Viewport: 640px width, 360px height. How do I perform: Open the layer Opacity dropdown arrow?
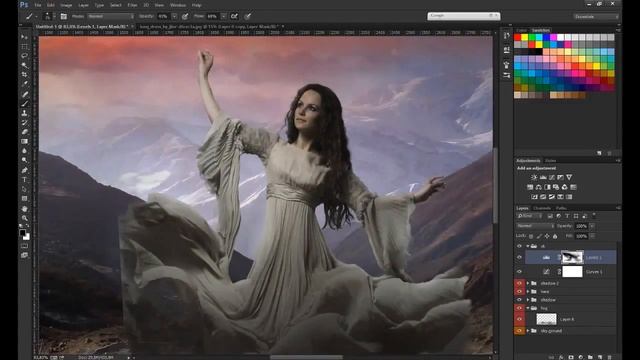click(592, 226)
